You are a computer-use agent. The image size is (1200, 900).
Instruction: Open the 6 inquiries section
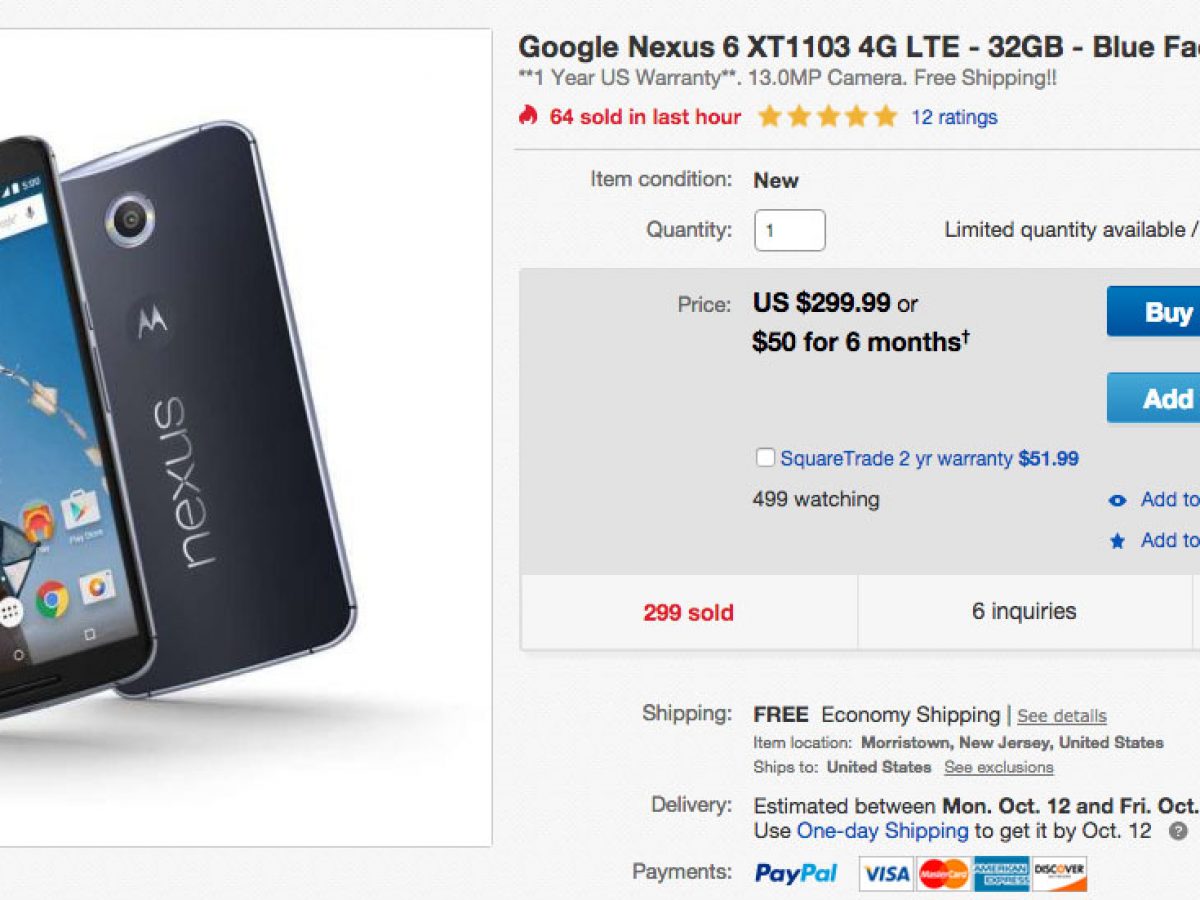point(1024,611)
